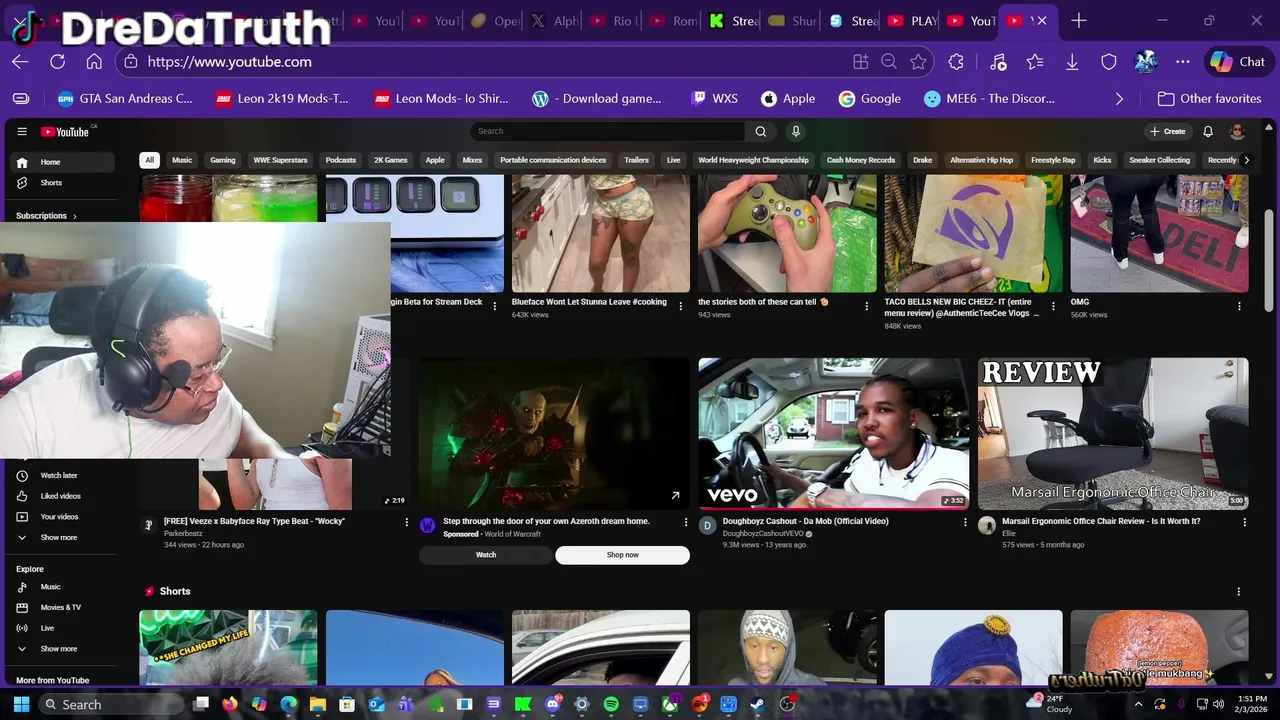Open options for Marsail Office Chair video

pos(1245,522)
